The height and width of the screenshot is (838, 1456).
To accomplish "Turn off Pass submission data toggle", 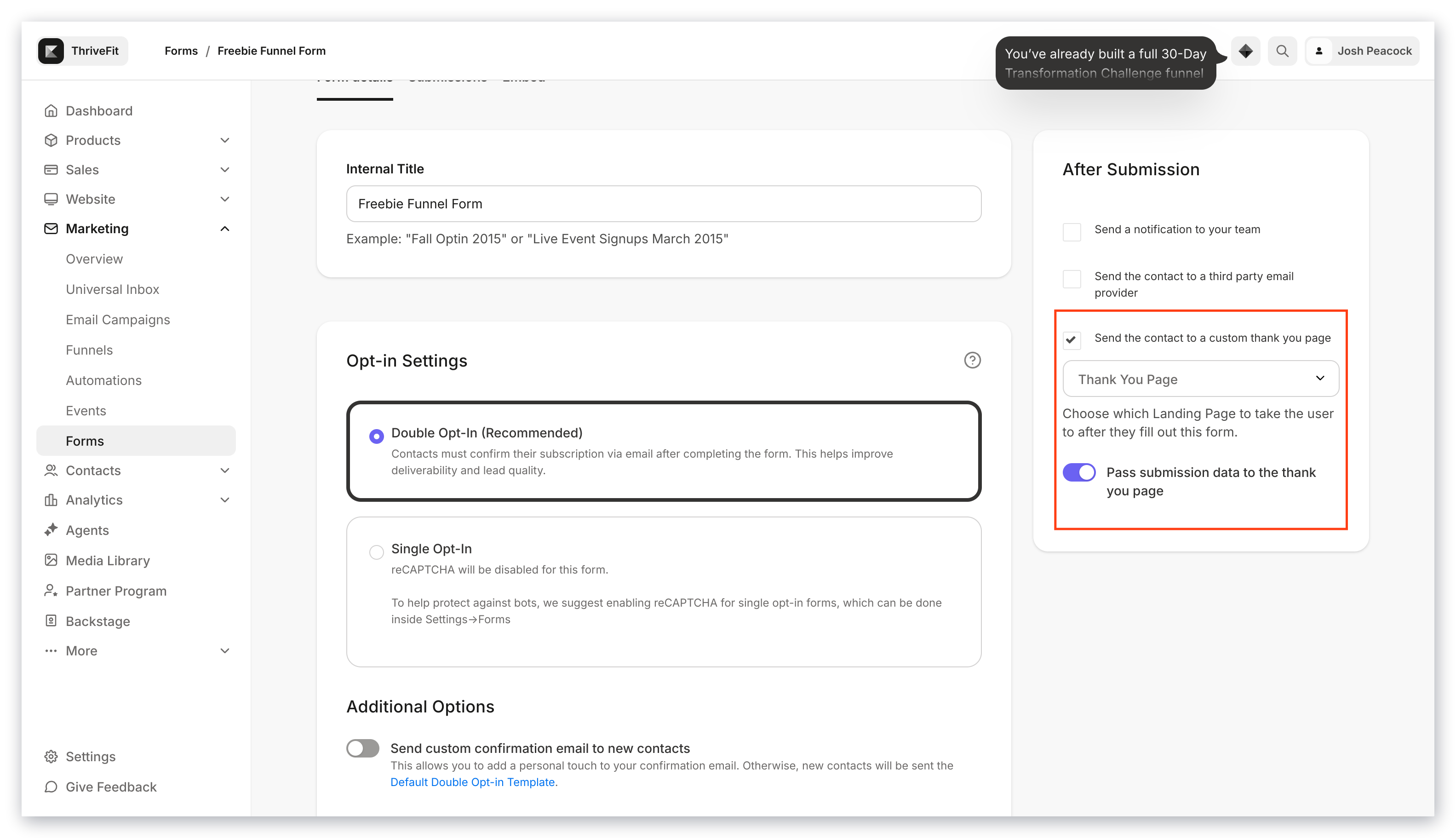I will (x=1078, y=472).
